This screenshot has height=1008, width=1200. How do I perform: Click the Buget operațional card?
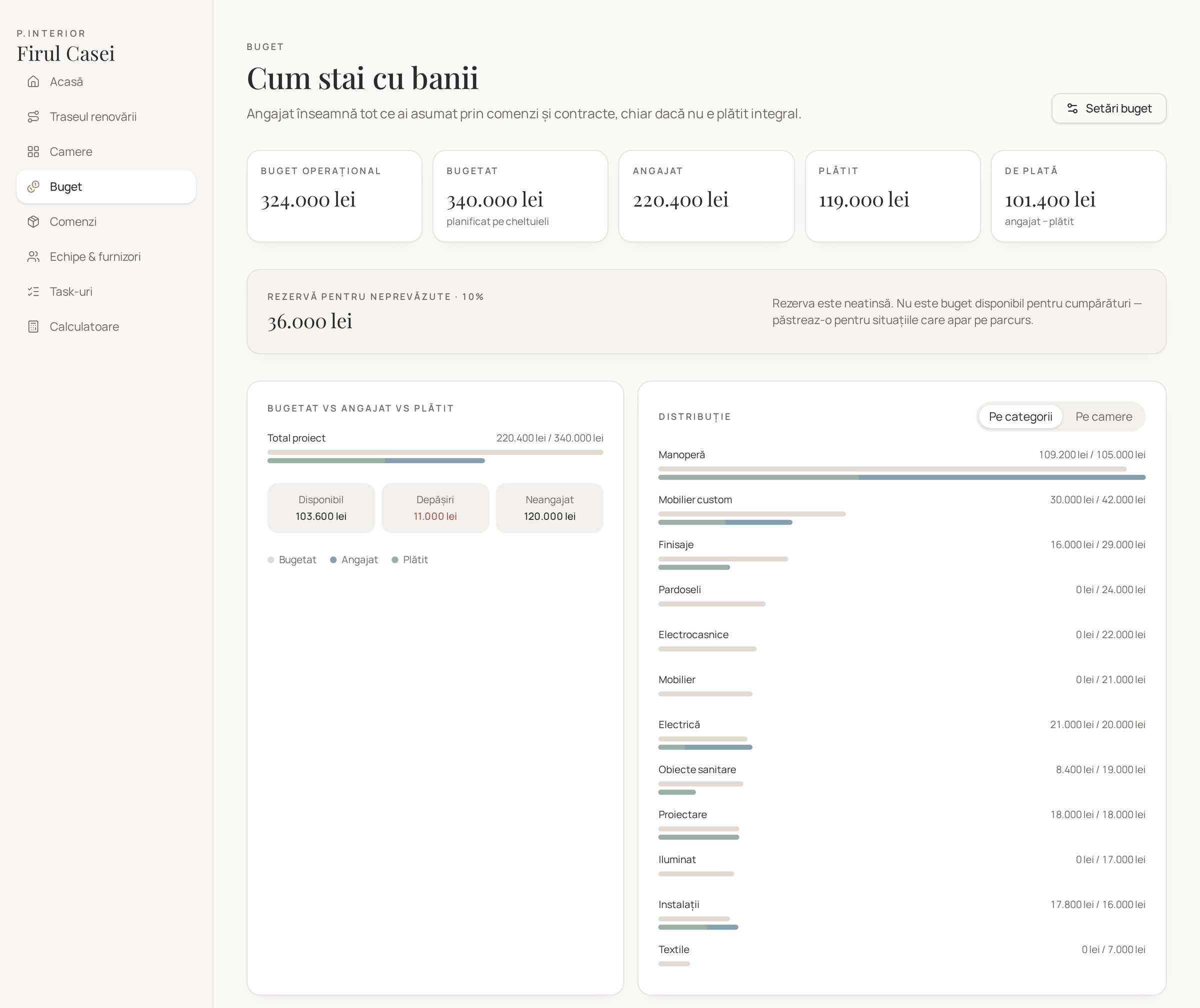click(x=334, y=196)
